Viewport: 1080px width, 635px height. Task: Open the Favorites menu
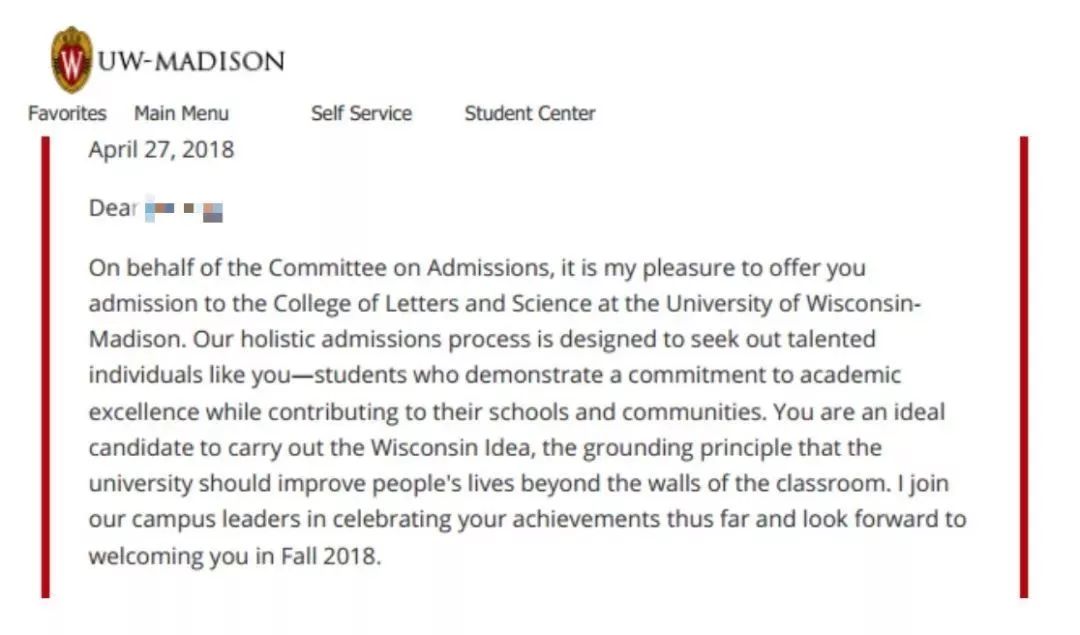tap(67, 113)
